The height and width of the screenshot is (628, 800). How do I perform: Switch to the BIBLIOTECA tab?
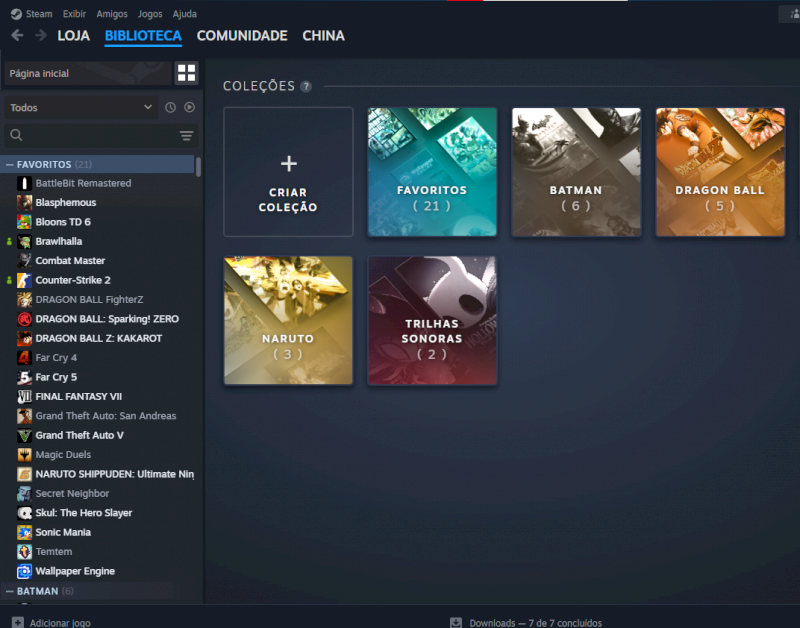(x=143, y=36)
